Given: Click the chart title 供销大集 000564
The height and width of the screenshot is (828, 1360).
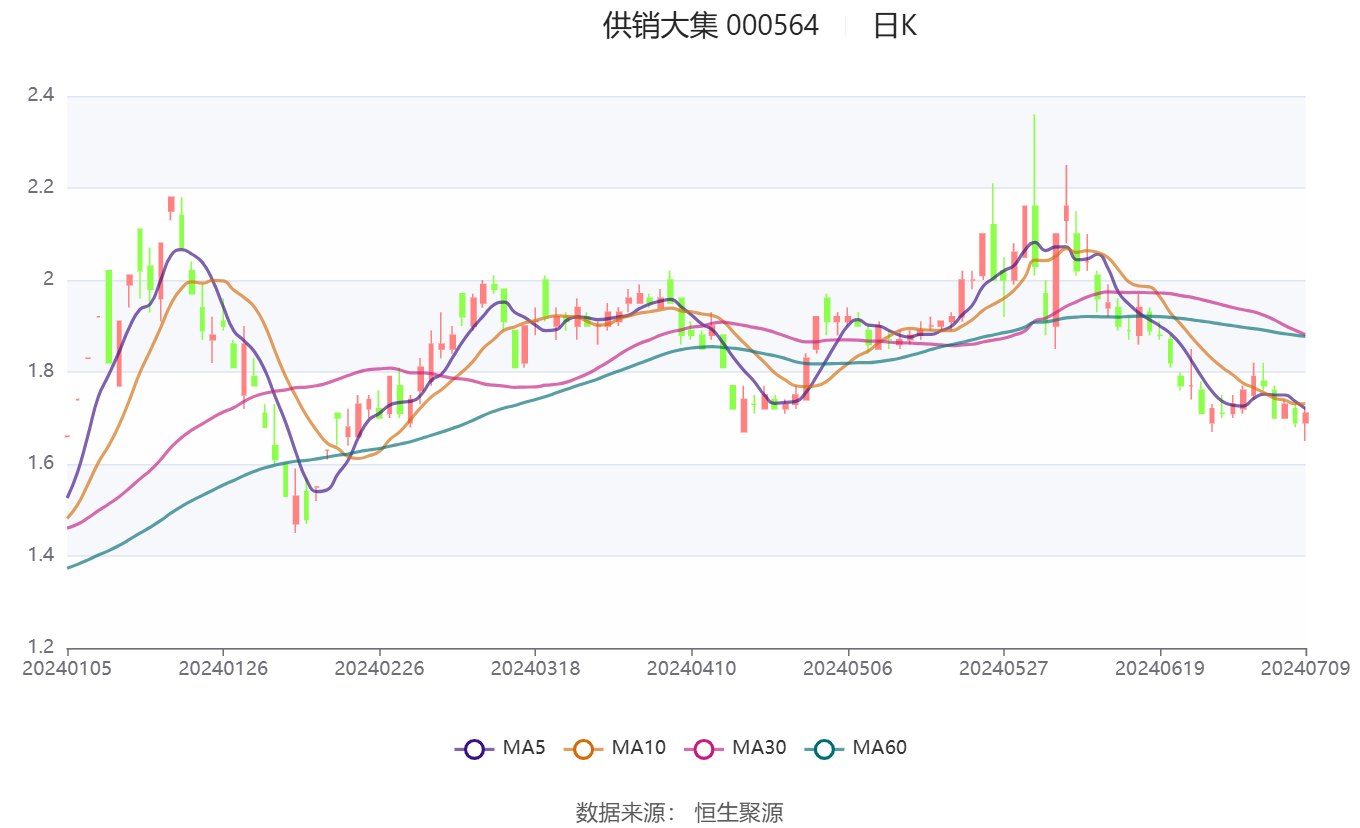Looking at the screenshot, I should (x=711, y=25).
